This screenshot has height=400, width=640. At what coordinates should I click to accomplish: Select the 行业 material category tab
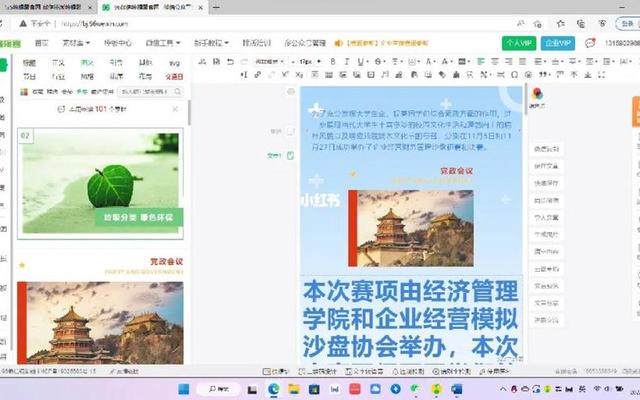point(58,76)
